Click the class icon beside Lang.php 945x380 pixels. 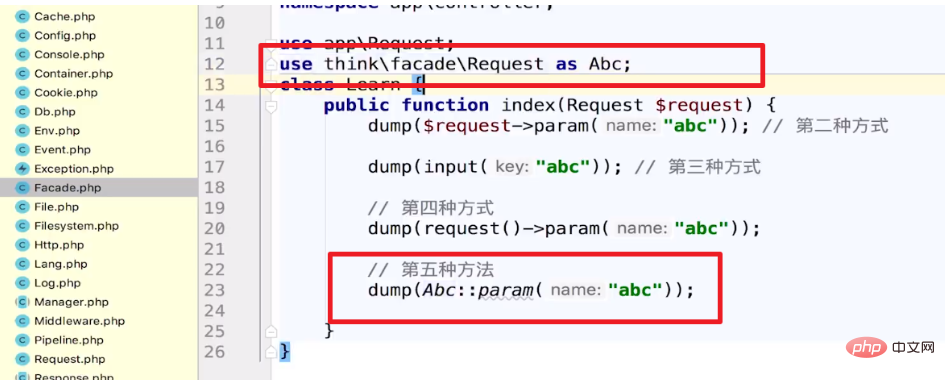22,264
